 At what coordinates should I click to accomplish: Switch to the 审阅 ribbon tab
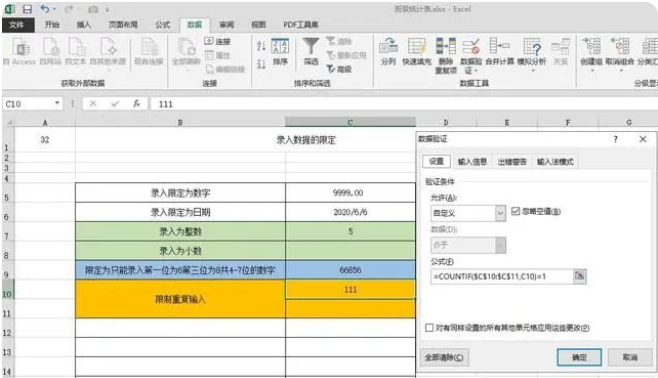(x=227, y=25)
